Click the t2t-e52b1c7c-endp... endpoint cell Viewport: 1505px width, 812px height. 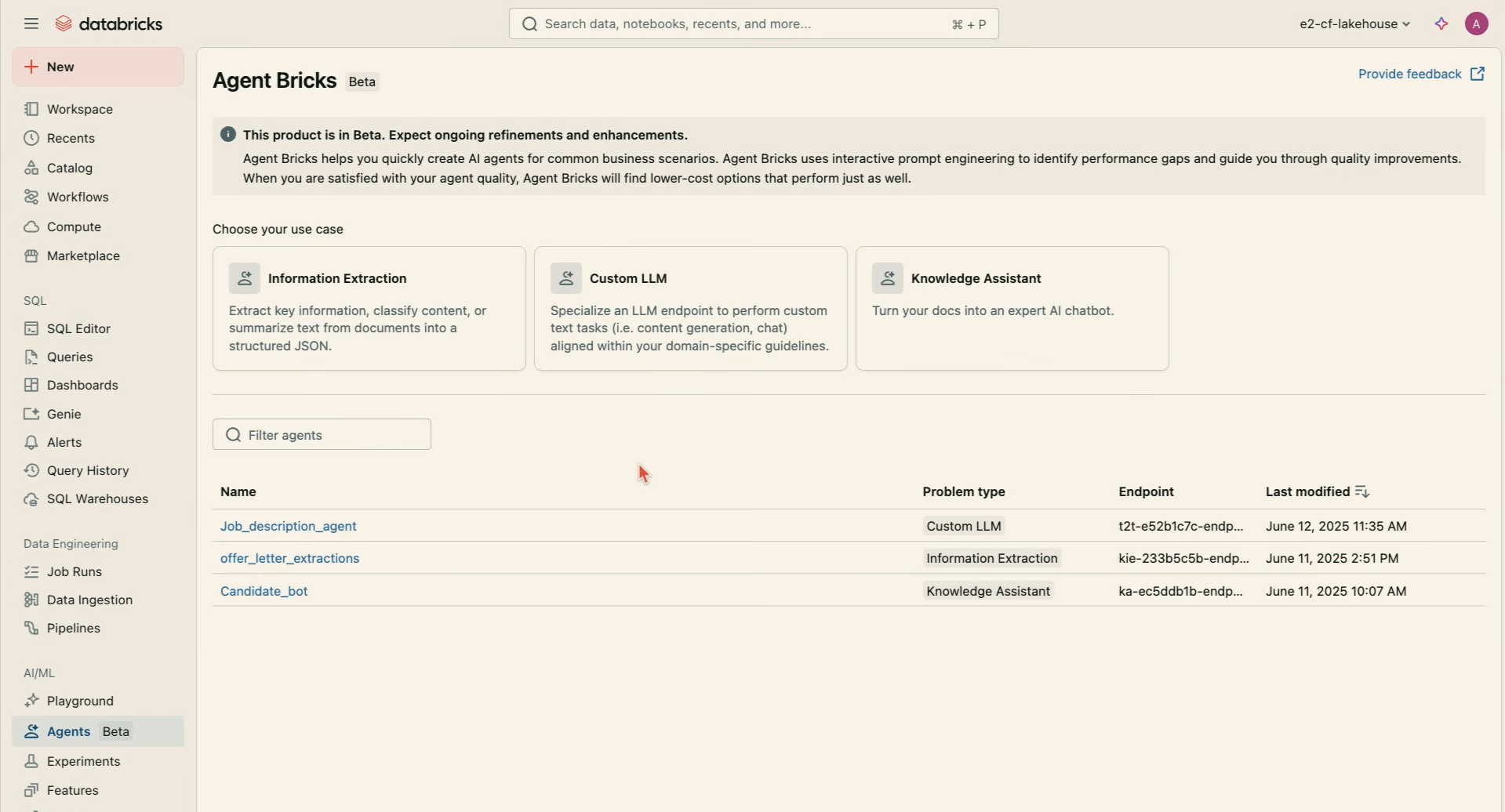point(1180,527)
